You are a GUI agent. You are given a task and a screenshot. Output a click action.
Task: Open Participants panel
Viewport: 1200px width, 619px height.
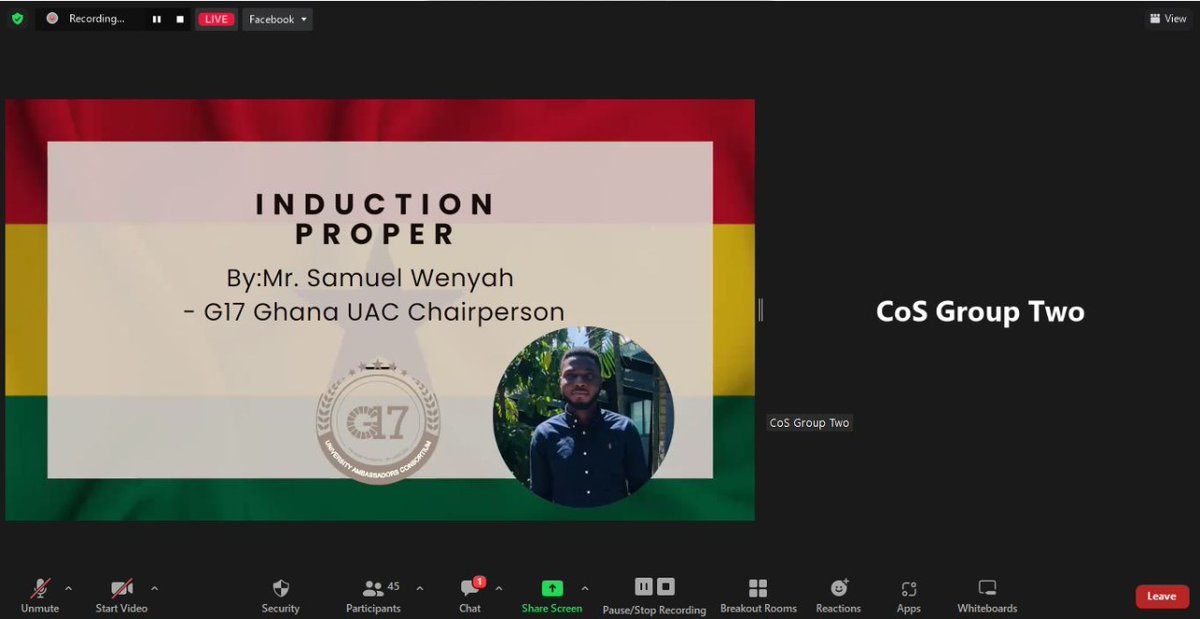[x=373, y=596]
